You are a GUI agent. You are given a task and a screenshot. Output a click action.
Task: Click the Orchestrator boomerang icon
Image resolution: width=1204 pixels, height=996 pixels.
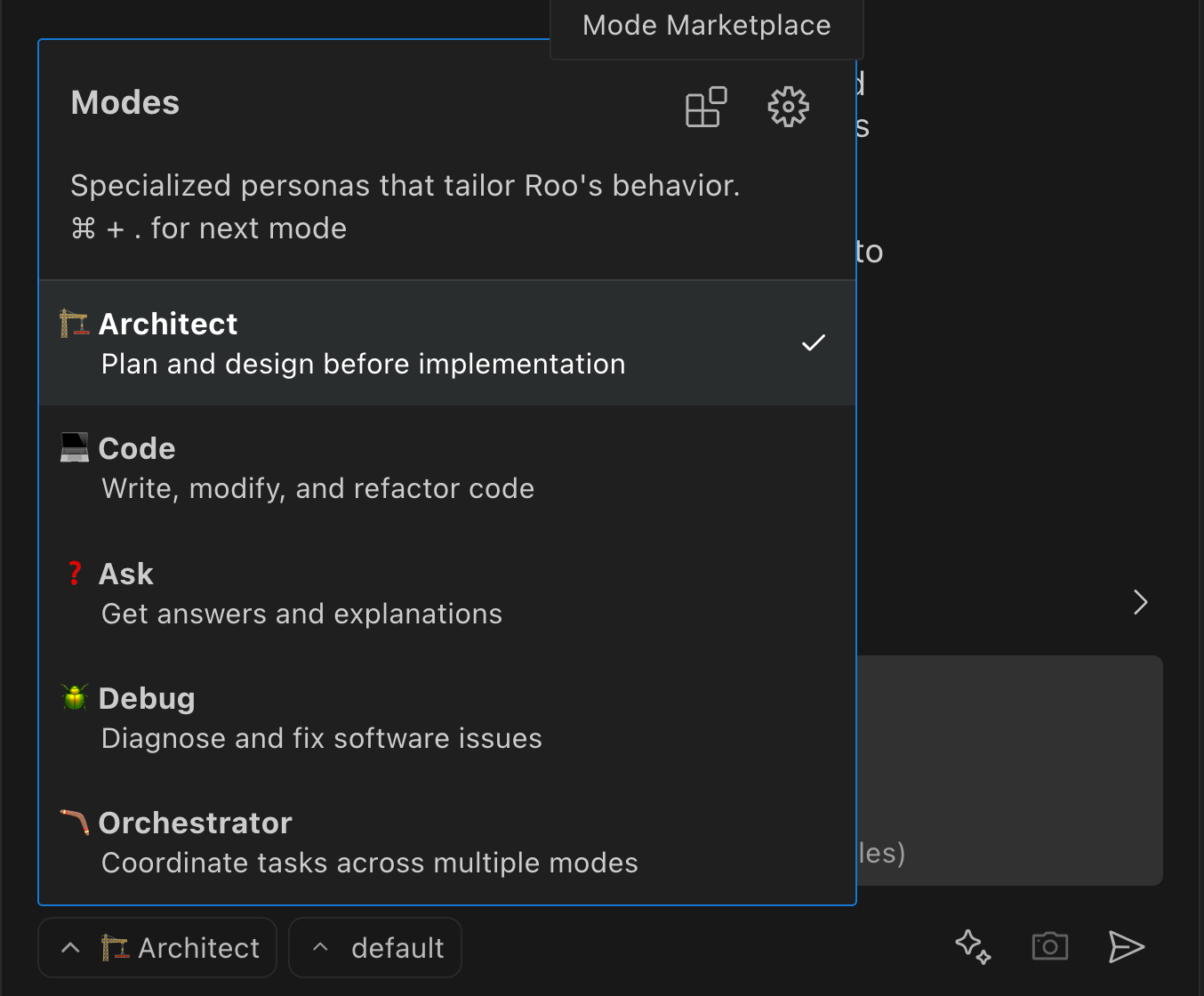coord(75,823)
